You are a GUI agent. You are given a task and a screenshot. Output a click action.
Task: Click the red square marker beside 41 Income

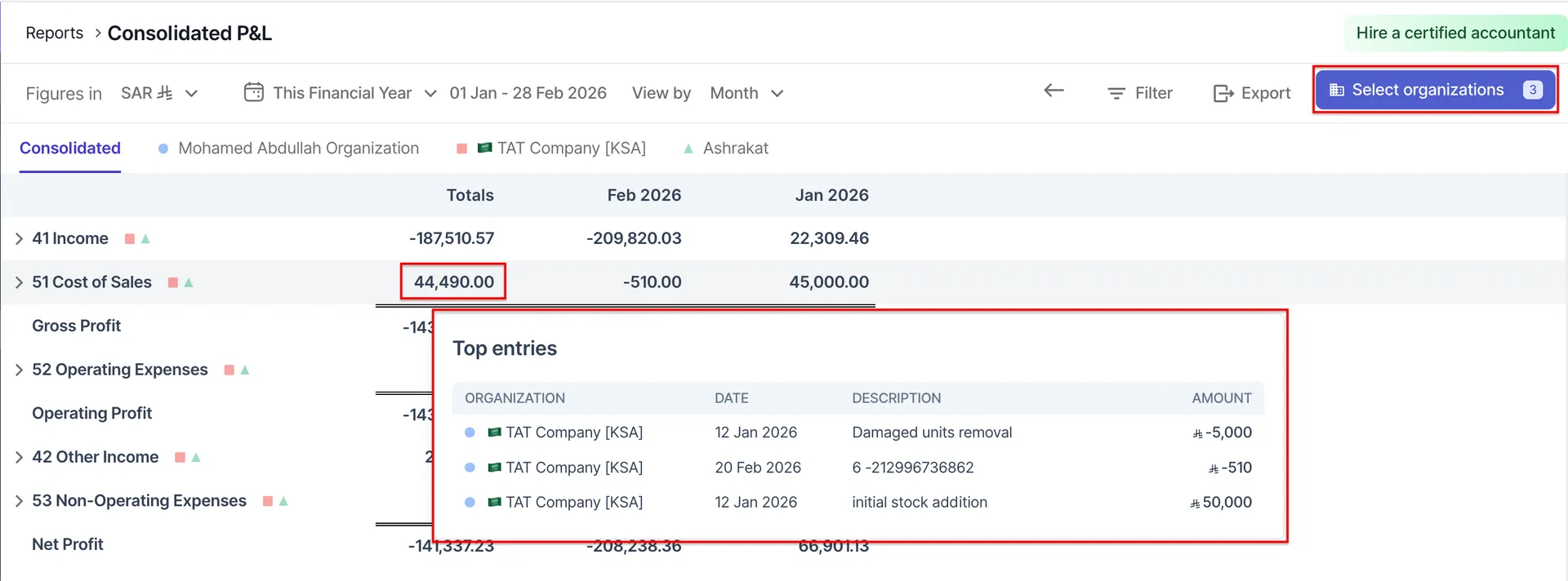pos(129,239)
